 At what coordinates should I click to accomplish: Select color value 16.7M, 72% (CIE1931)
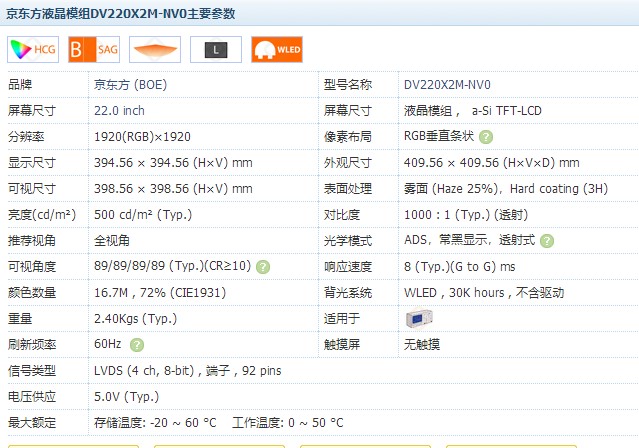160,293
